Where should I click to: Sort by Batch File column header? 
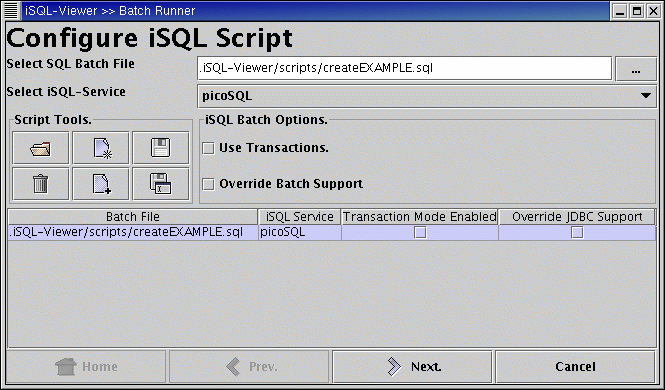pyautogui.click(x=133, y=217)
